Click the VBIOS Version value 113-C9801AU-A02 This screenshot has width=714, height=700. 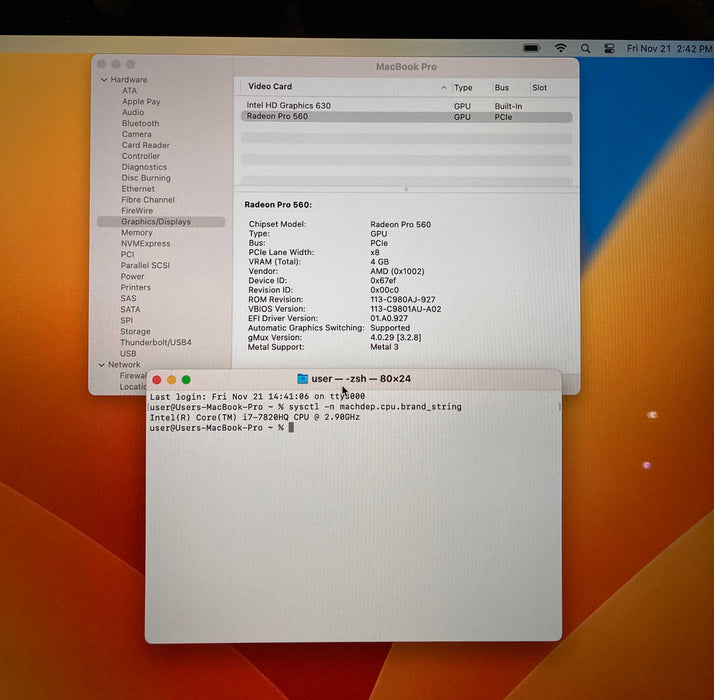(x=406, y=309)
